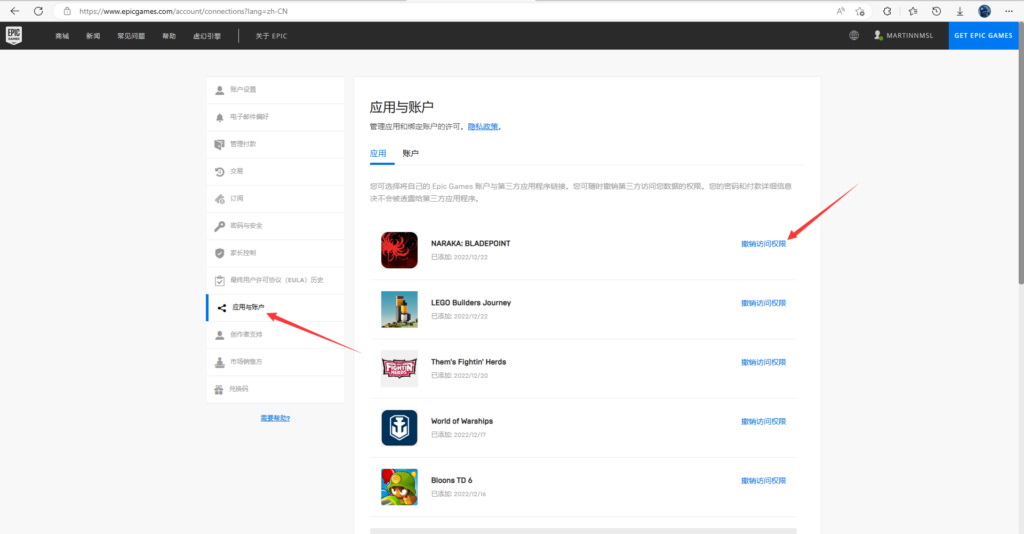Switch to the 账户 tab
This screenshot has height=534, width=1024.
pos(410,154)
